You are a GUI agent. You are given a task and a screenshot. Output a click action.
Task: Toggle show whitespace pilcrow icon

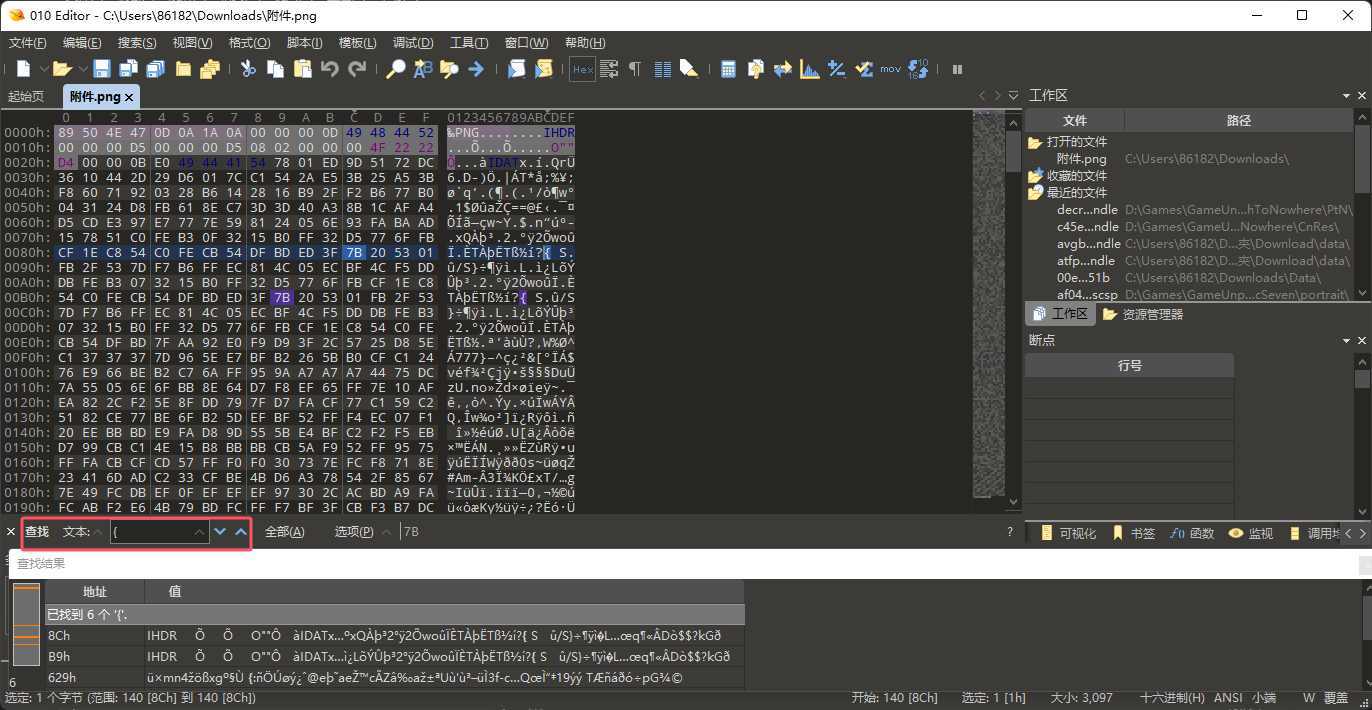click(x=635, y=69)
